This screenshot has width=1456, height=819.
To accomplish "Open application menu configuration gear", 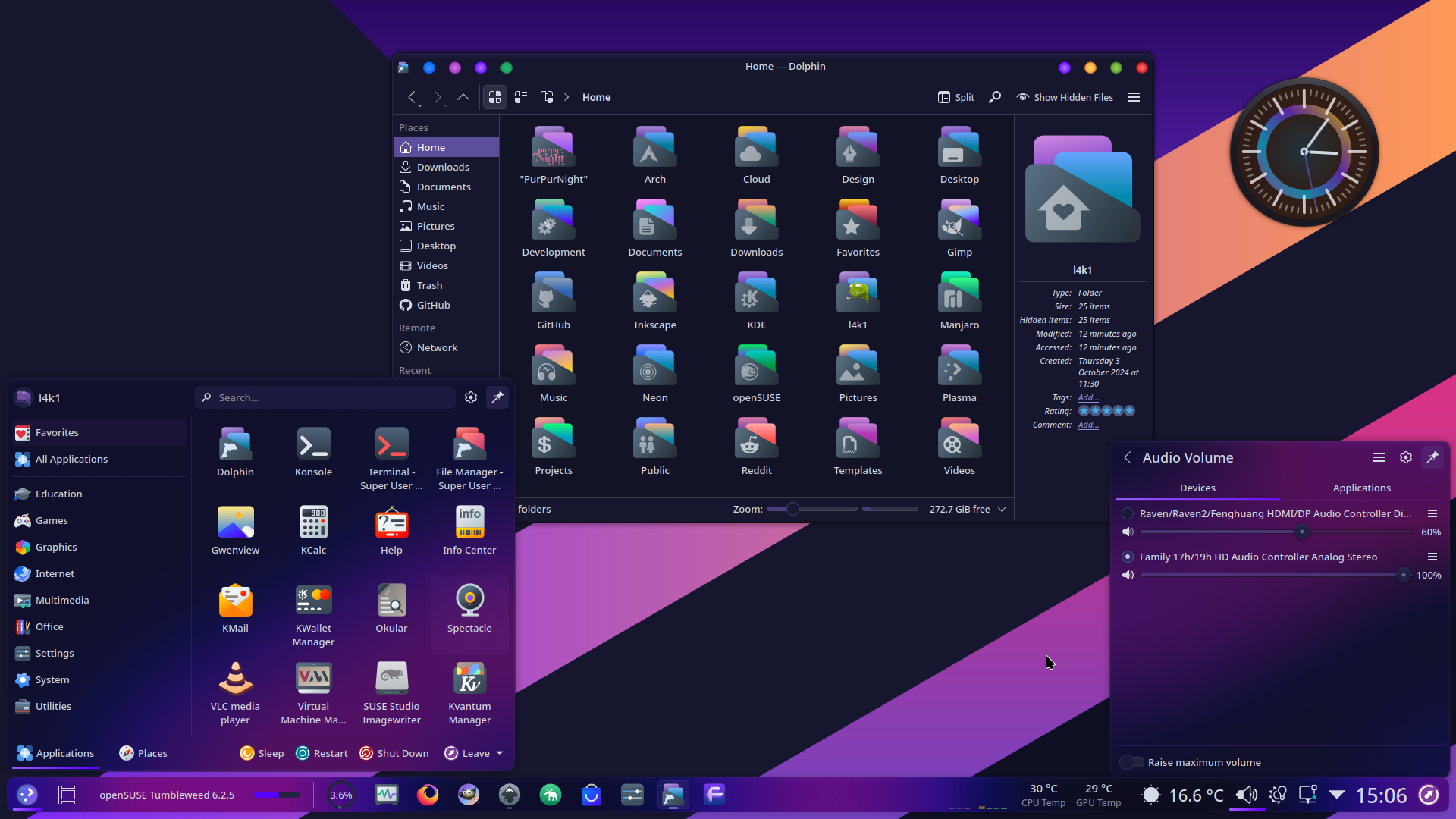I will [x=471, y=397].
